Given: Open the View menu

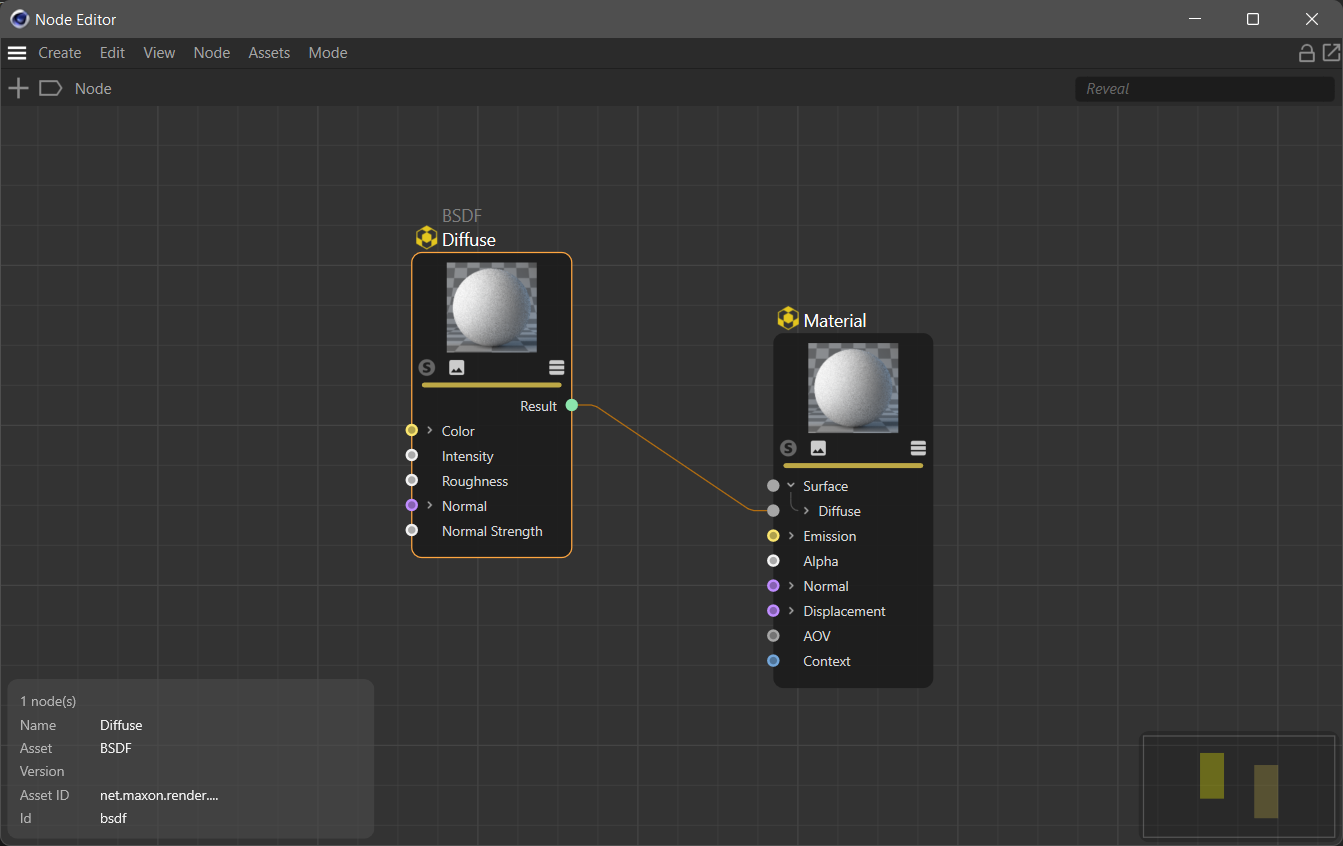Looking at the screenshot, I should pos(159,53).
